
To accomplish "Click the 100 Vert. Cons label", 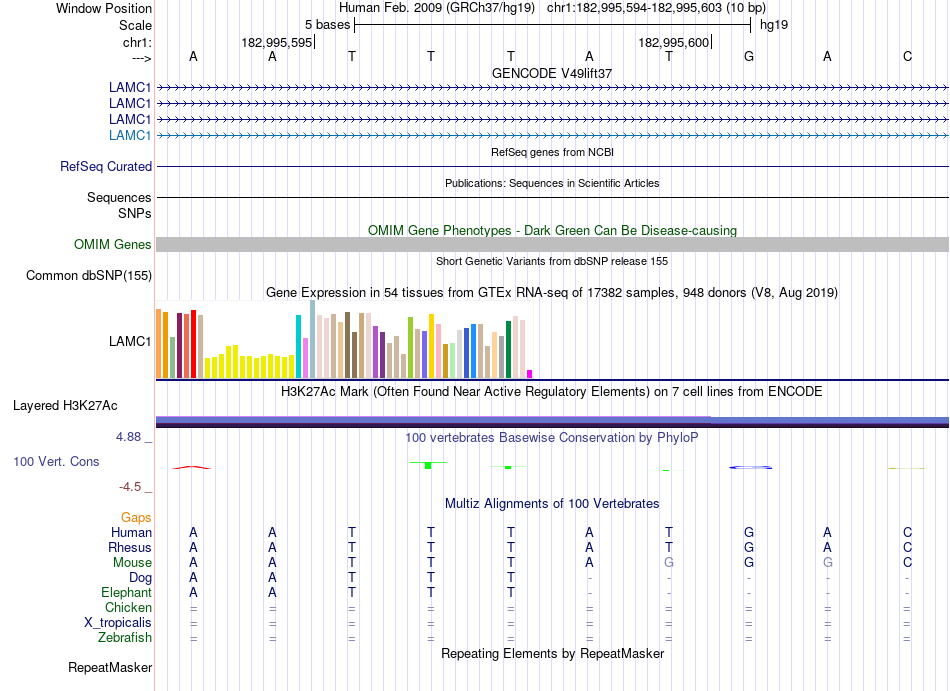I will pyautogui.click(x=56, y=461).
